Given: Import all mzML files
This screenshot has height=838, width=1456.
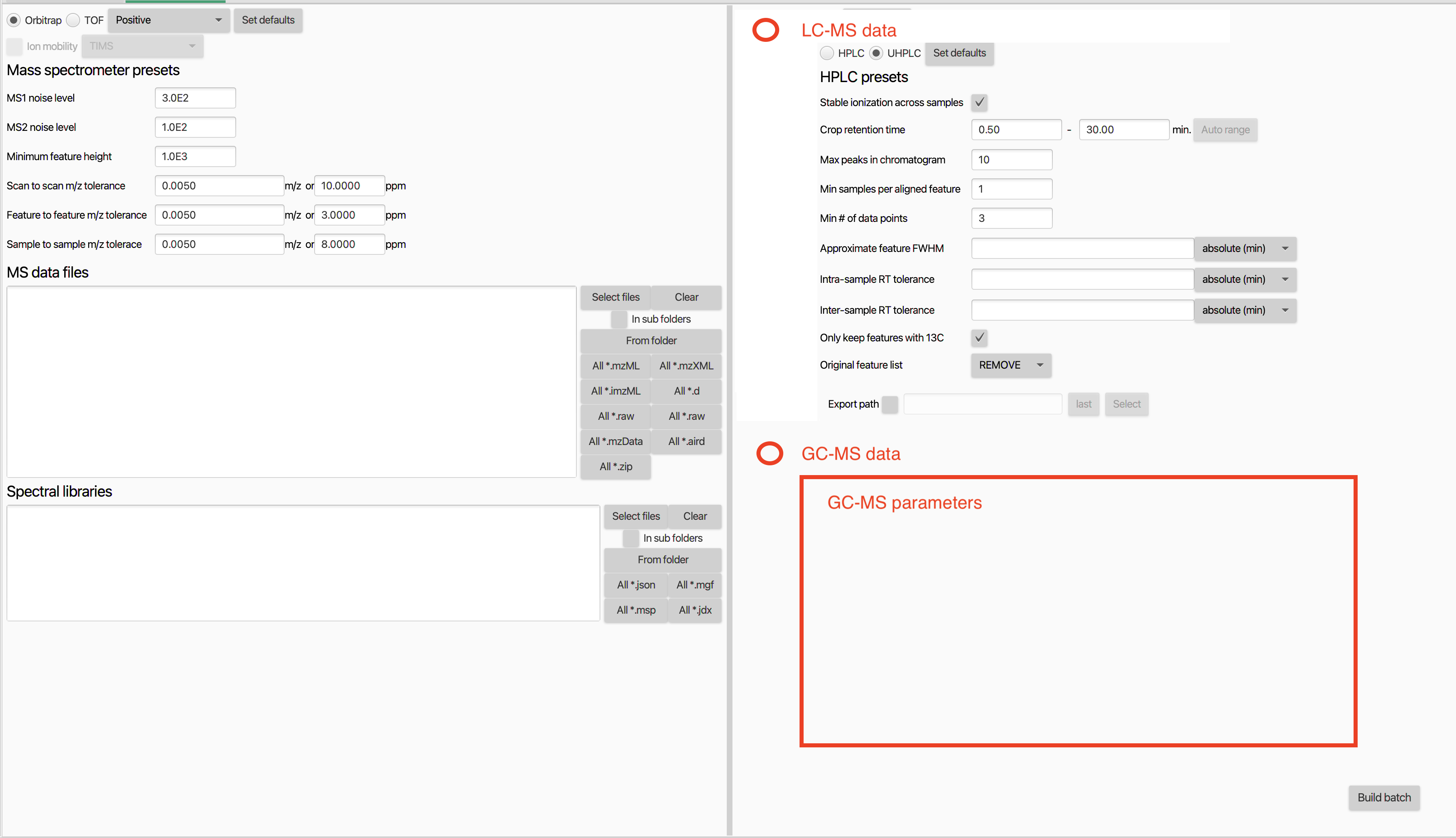Looking at the screenshot, I should (x=615, y=365).
